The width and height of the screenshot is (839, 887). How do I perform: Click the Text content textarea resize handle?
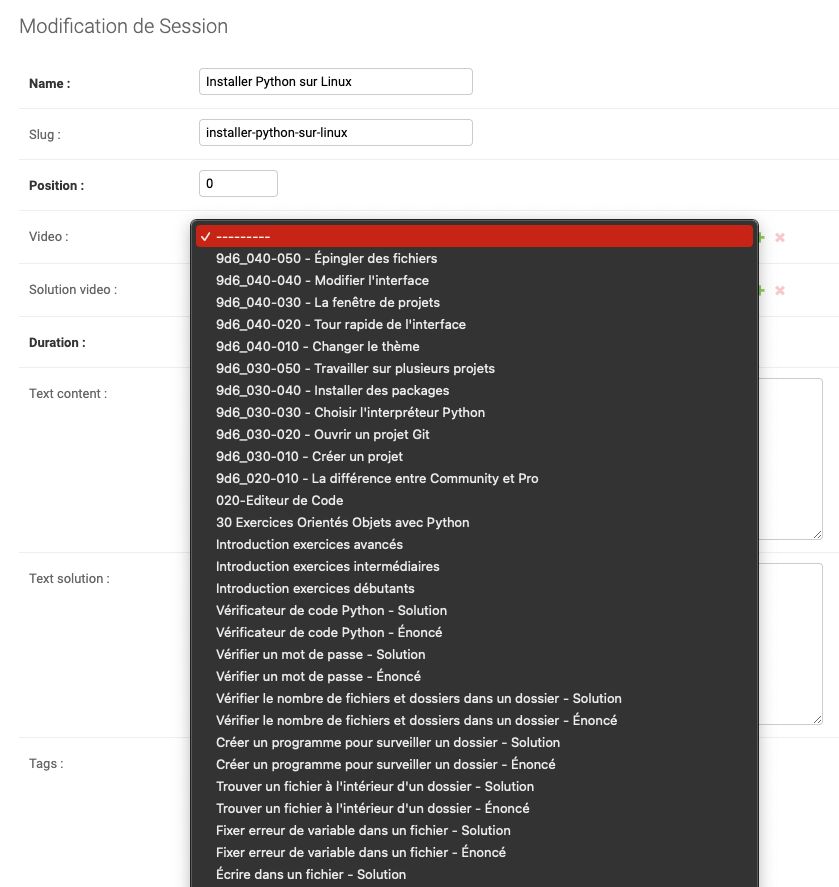click(x=817, y=534)
